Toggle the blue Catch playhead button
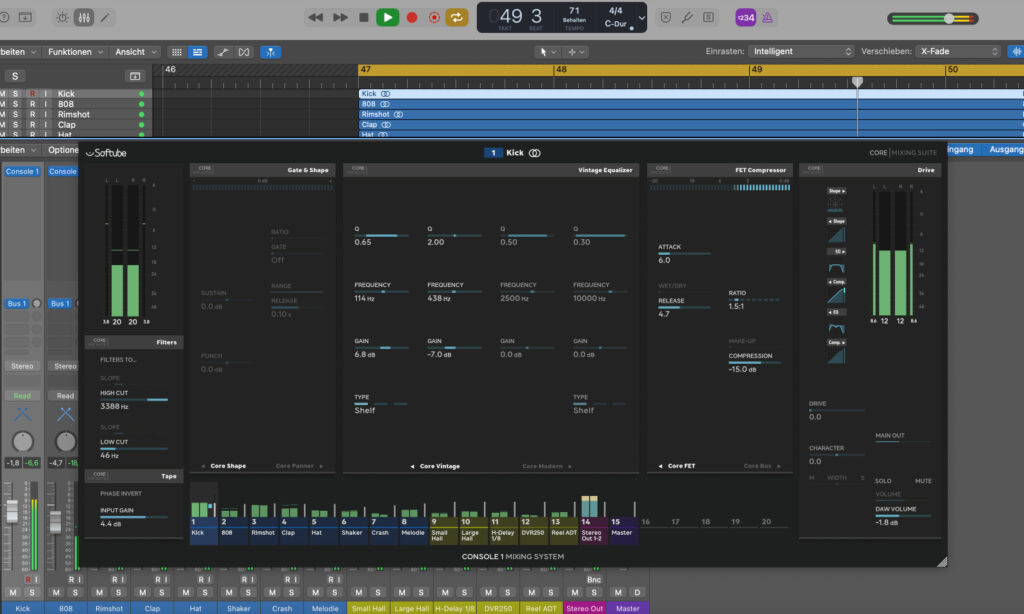The width and height of the screenshot is (1024, 614). coord(270,52)
